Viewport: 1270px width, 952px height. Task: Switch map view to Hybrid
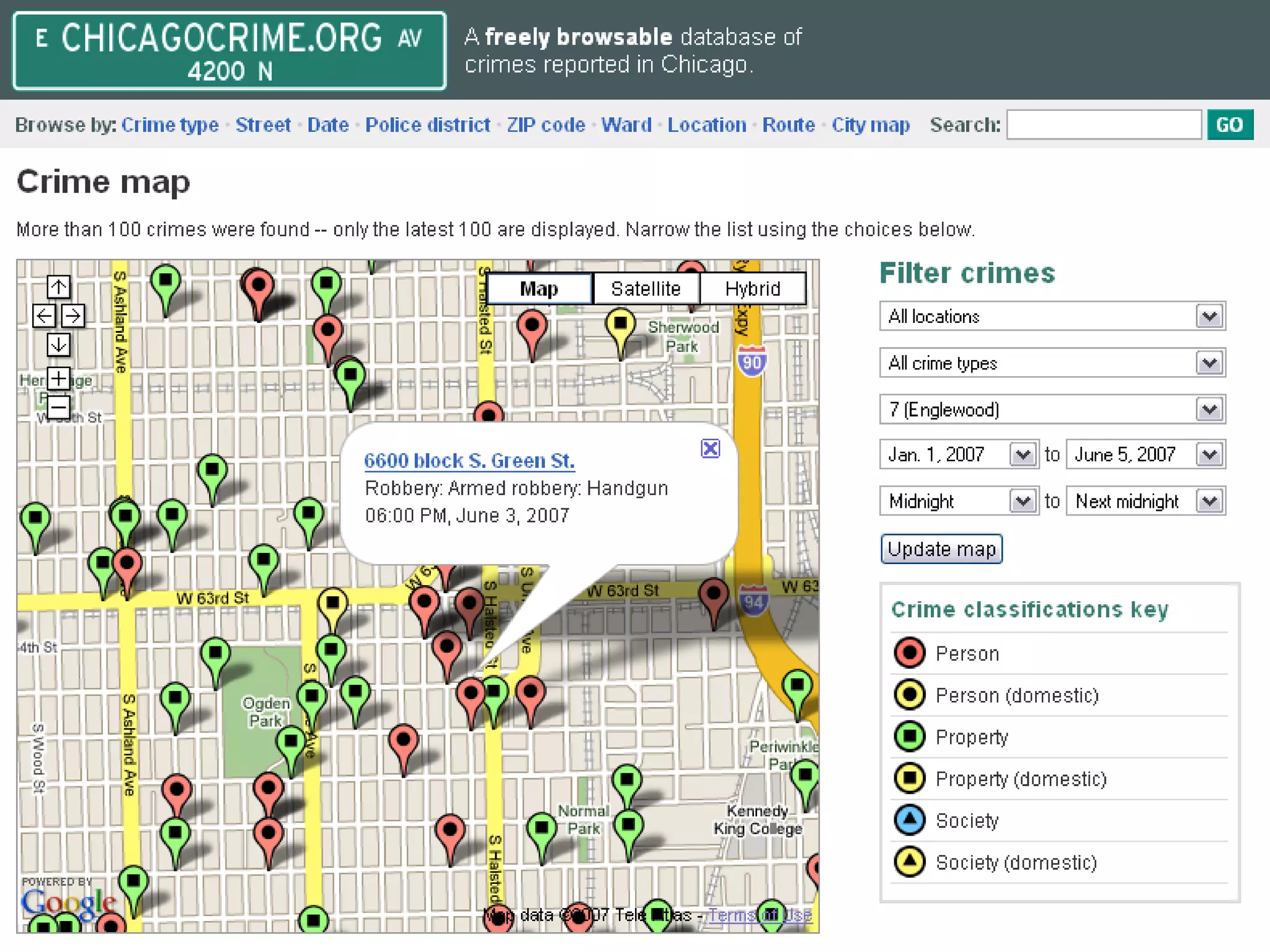click(x=752, y=289)
